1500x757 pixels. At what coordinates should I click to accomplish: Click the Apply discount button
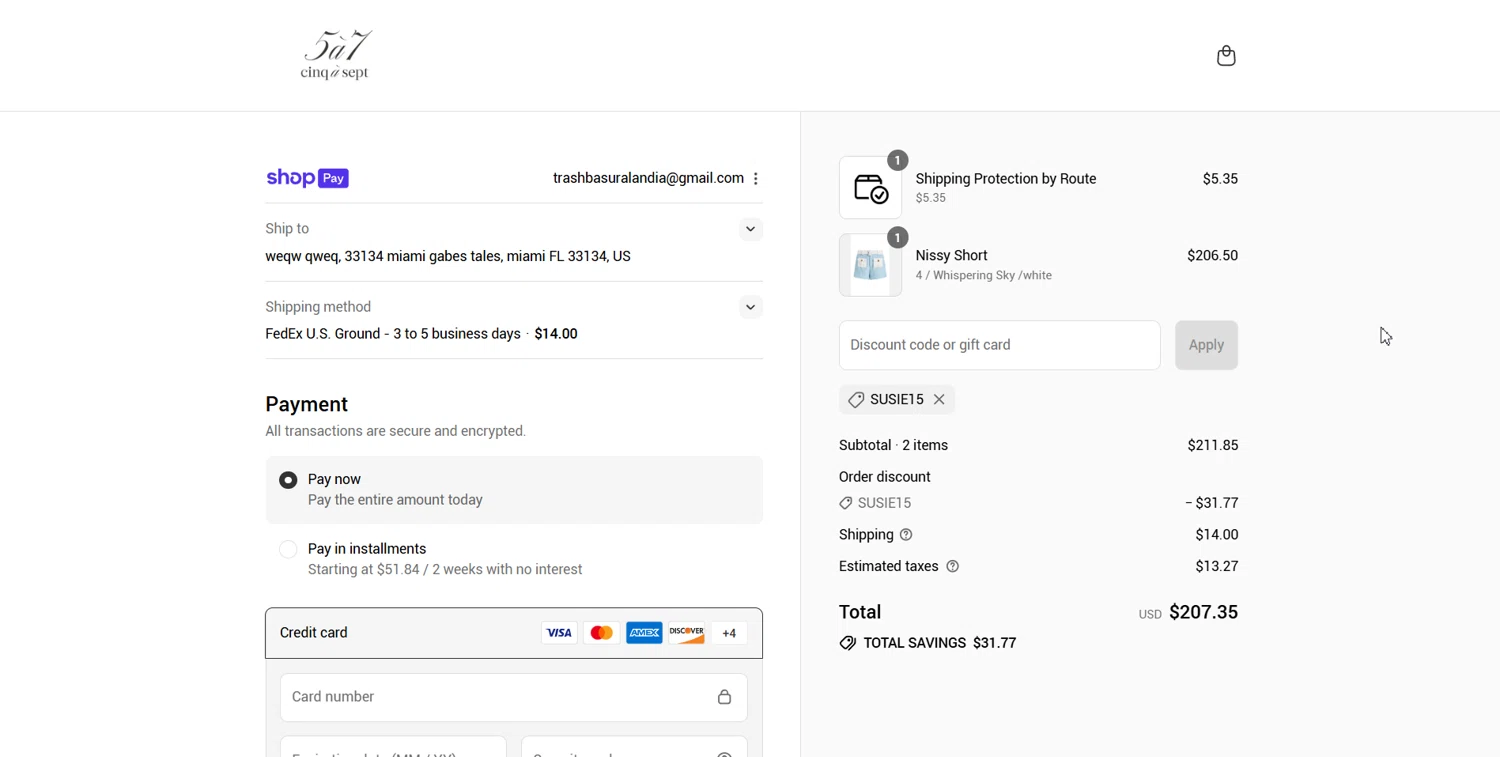1207,345
